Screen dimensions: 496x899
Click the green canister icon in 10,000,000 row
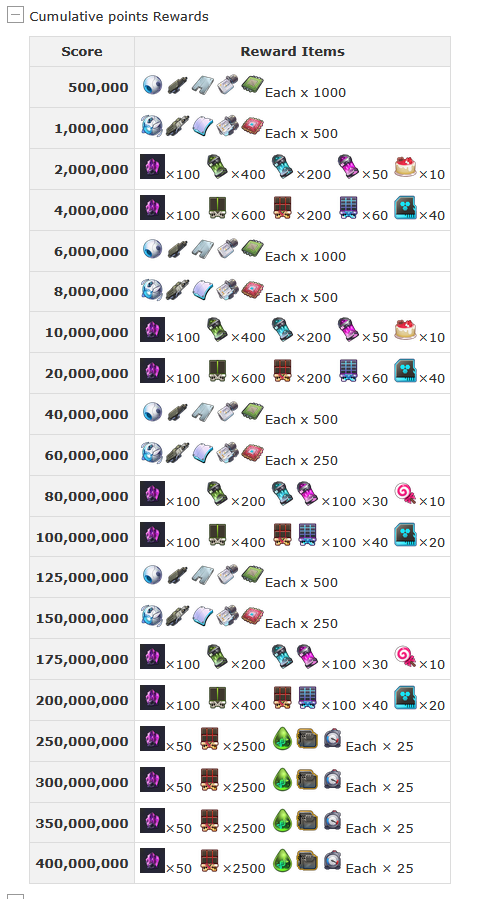[x=217, y=330]
